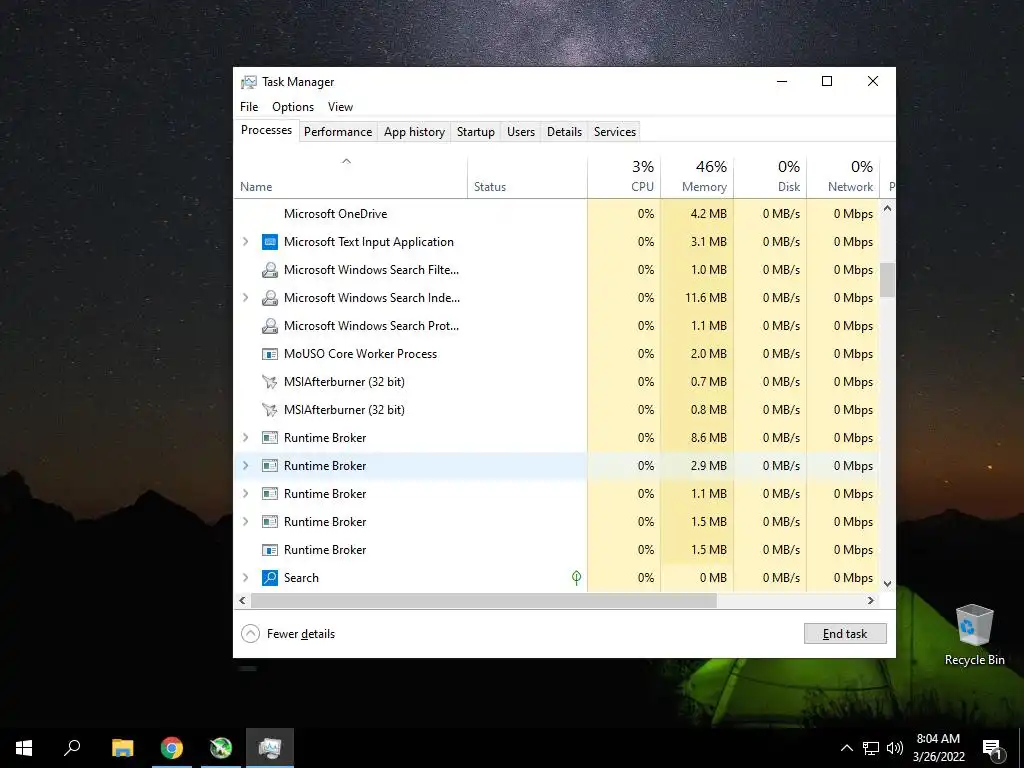
Task: Switch to the App history tab
Action: point(414,132)
